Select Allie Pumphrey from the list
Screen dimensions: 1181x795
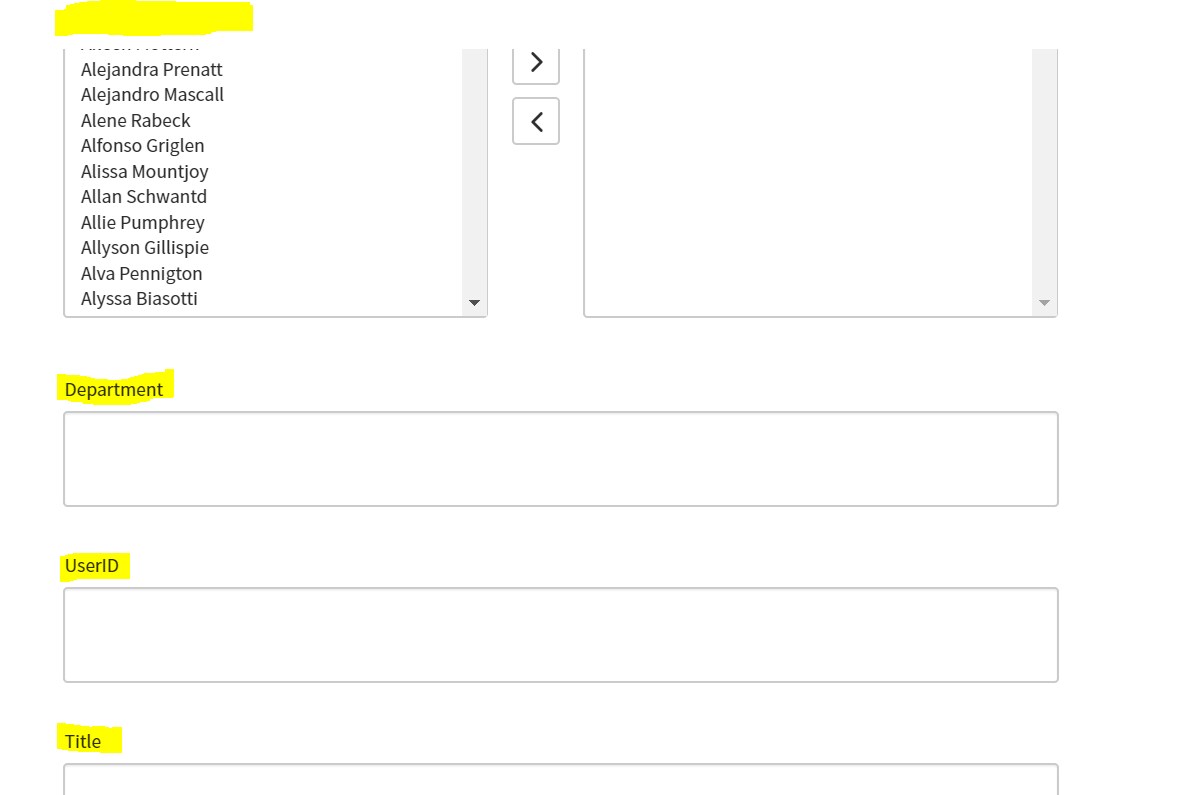143,223
